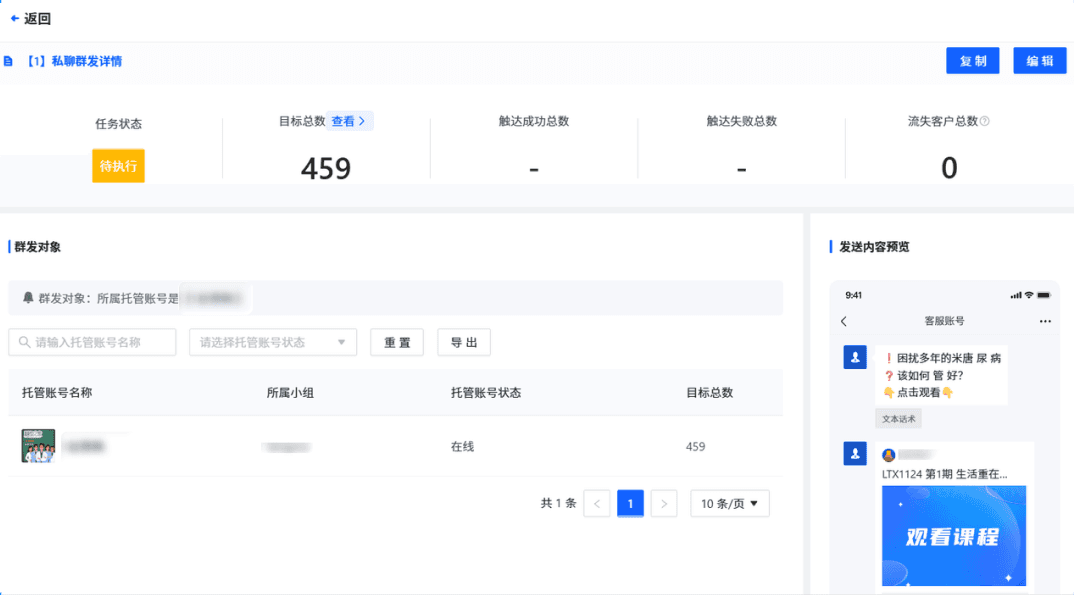1074x595 pixels.
Task: Click the first message avatar in preview
Action: (x=855, y=357)
